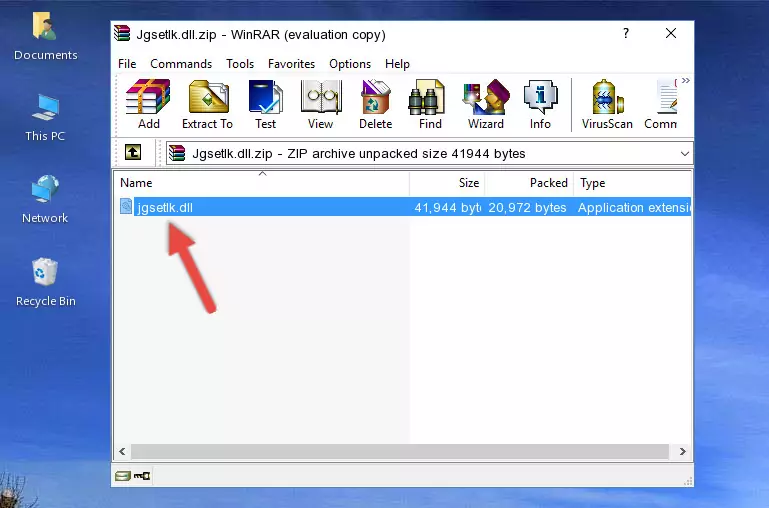Viewport: 769px width, 508px height.
Task: Open the Recycle Bin desktop icon
Action: [46, 282]
